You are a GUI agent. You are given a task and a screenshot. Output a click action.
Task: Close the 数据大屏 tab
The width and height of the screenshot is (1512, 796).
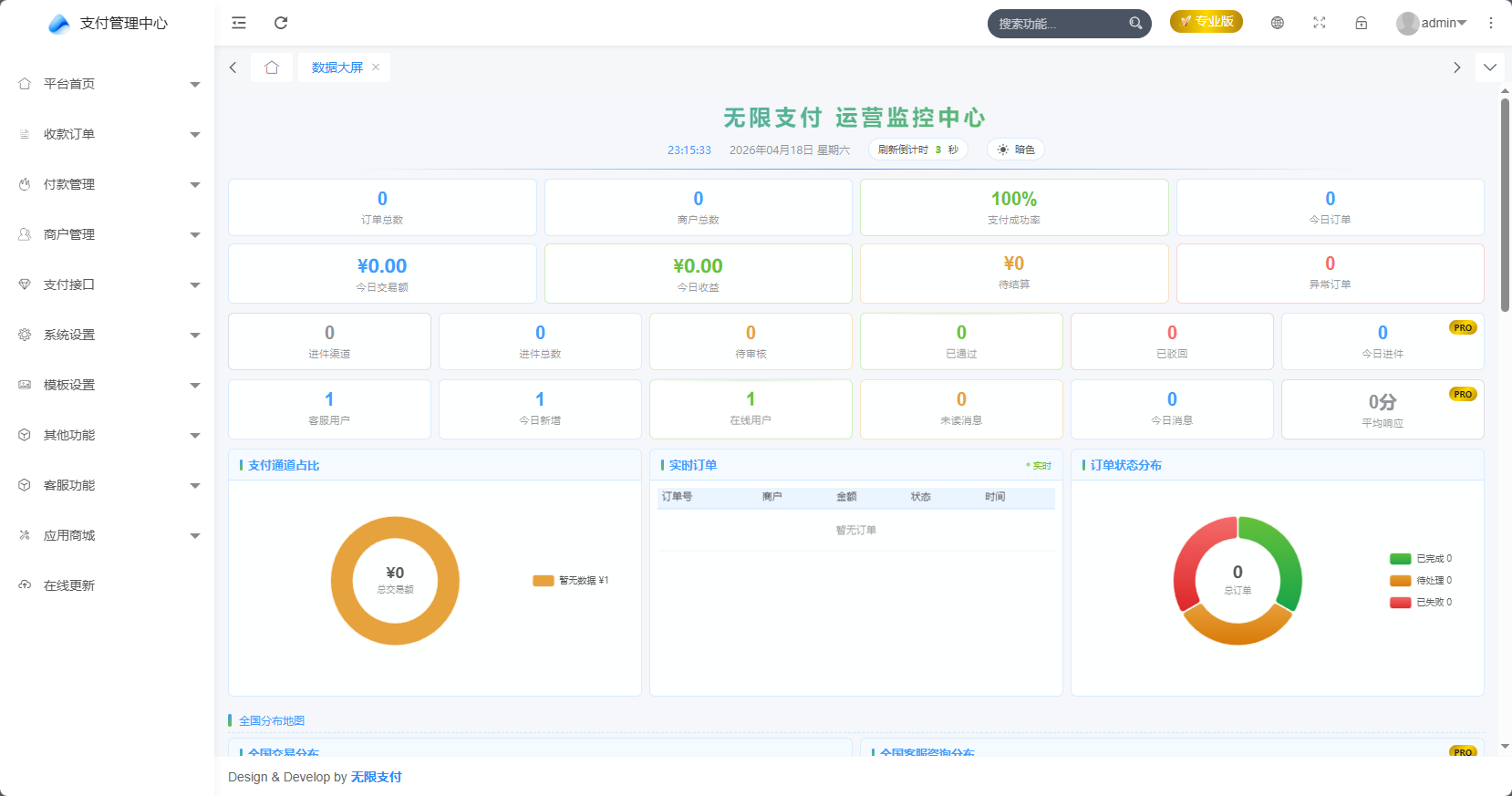pos(376,67)
